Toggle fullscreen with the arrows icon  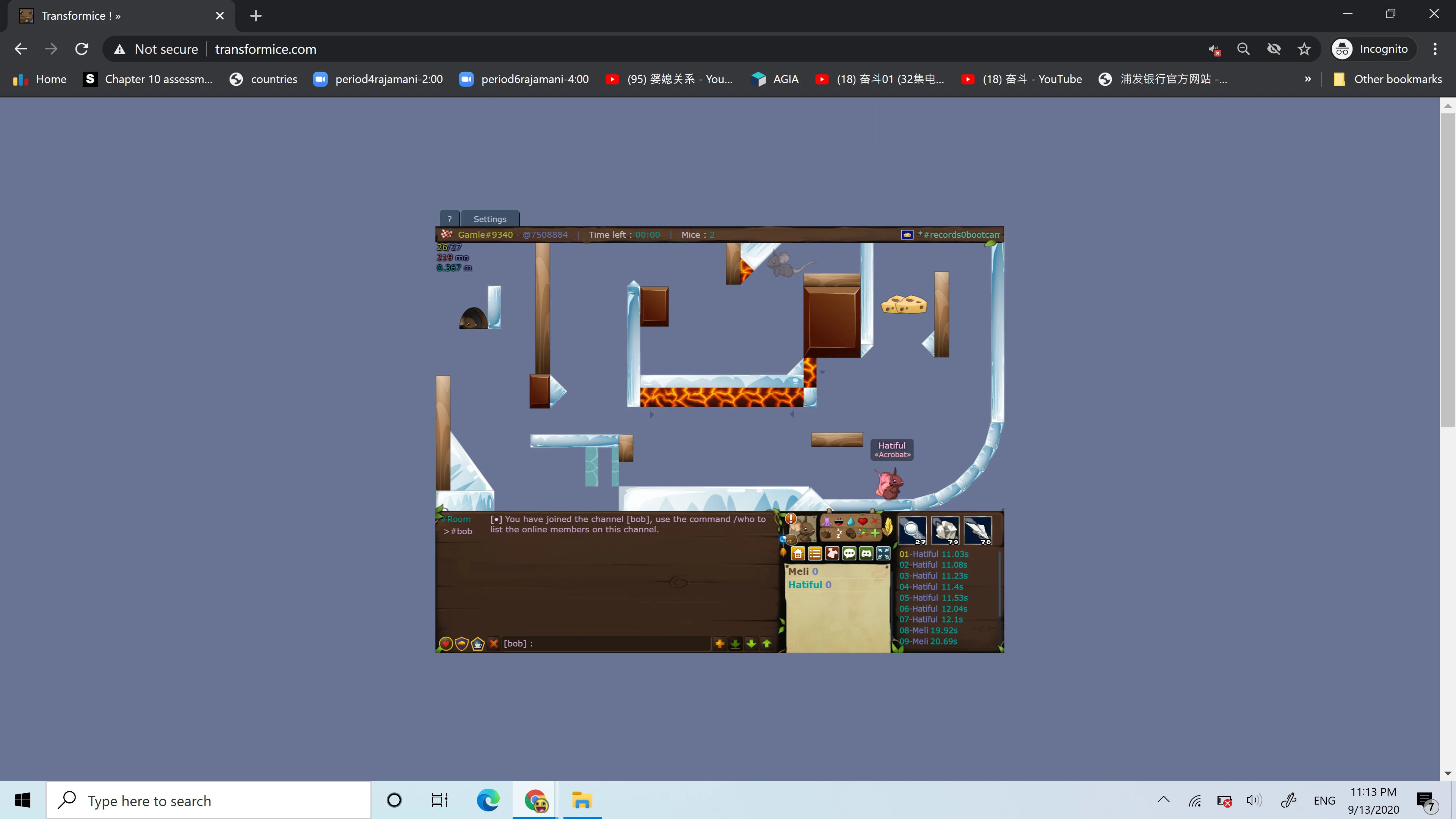(883, 553)
